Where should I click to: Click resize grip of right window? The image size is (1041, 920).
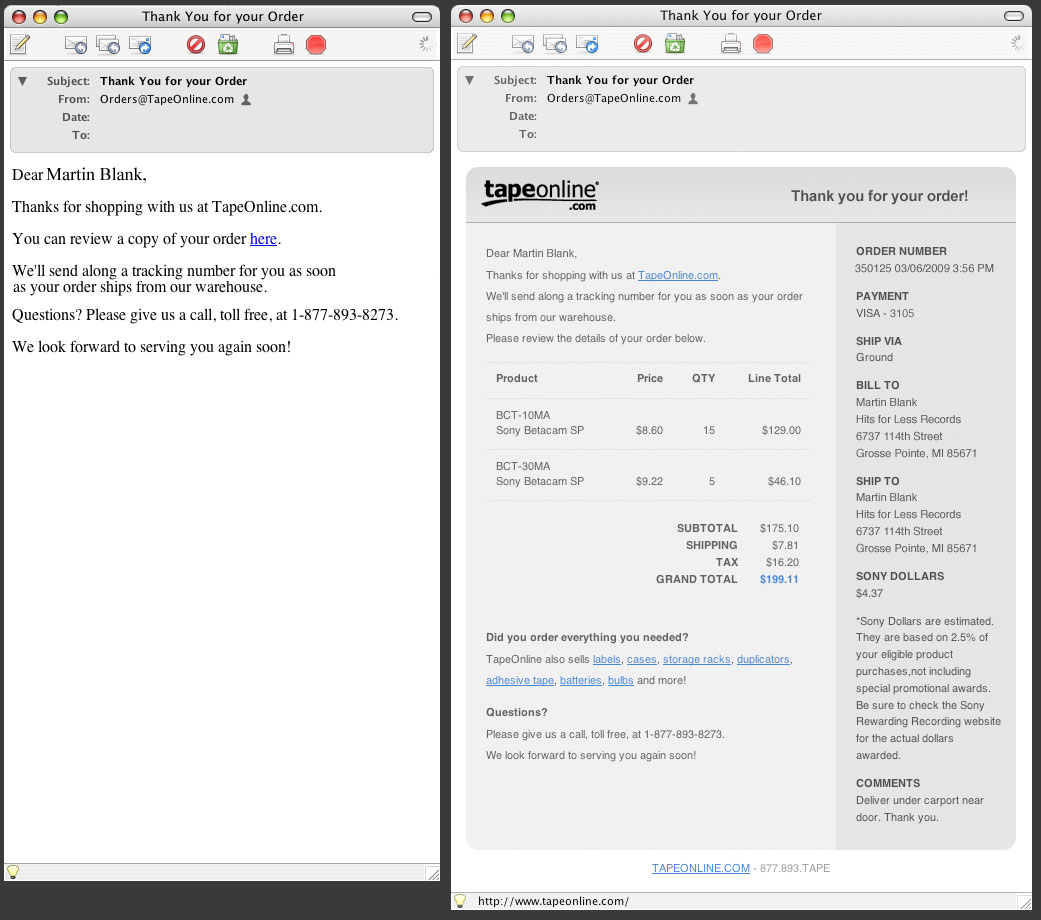point(1024,902)
